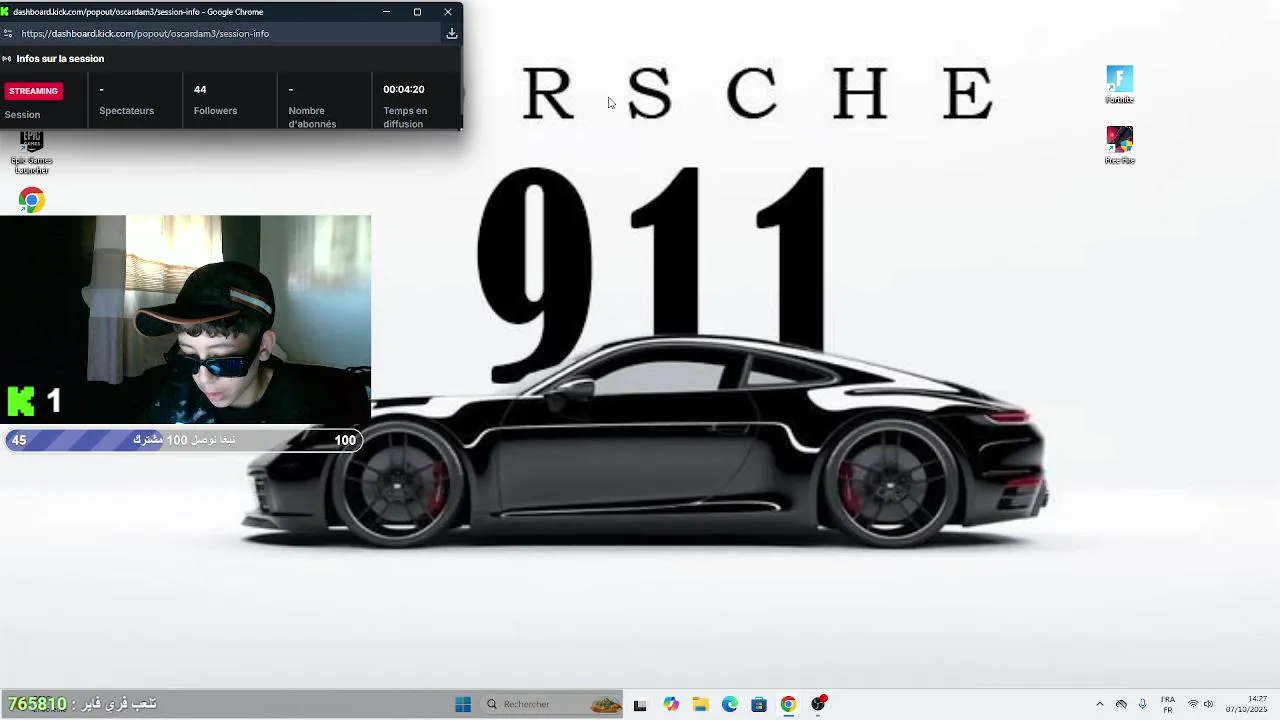Switch FRA FR keyboard language

coord(1168,704)
